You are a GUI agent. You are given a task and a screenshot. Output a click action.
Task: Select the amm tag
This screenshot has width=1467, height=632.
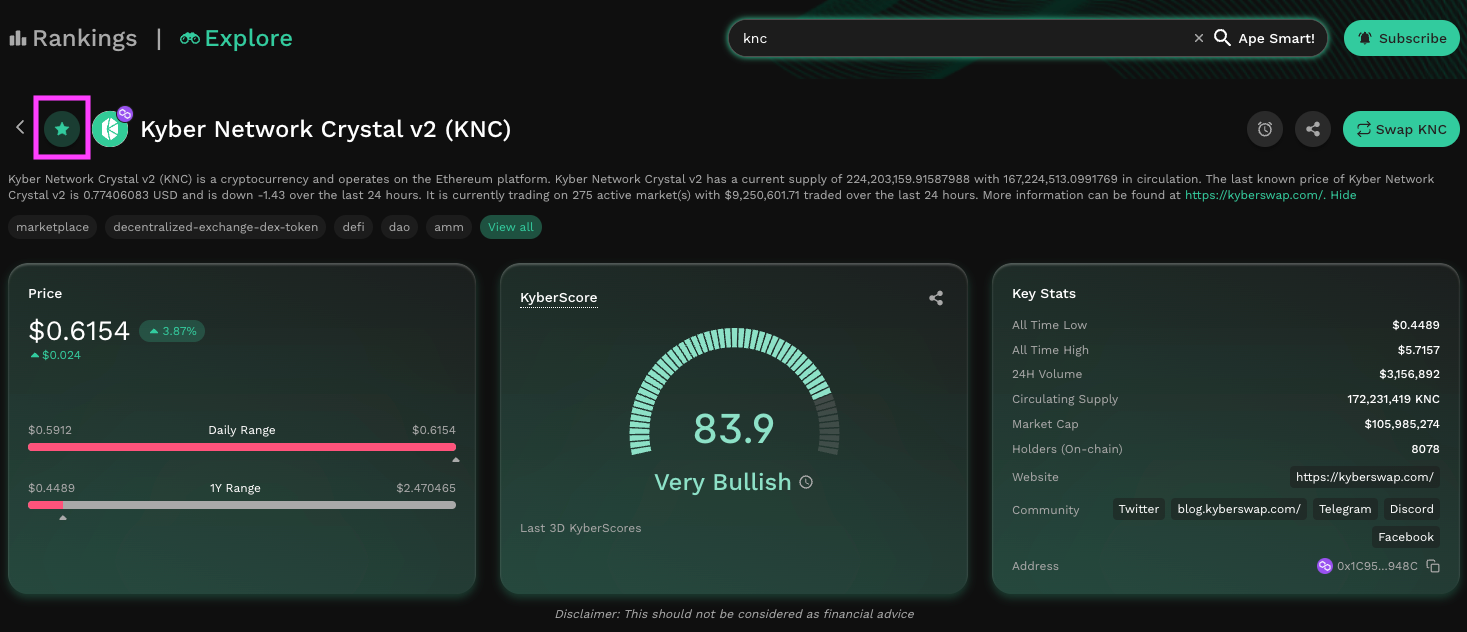point(449,227)
